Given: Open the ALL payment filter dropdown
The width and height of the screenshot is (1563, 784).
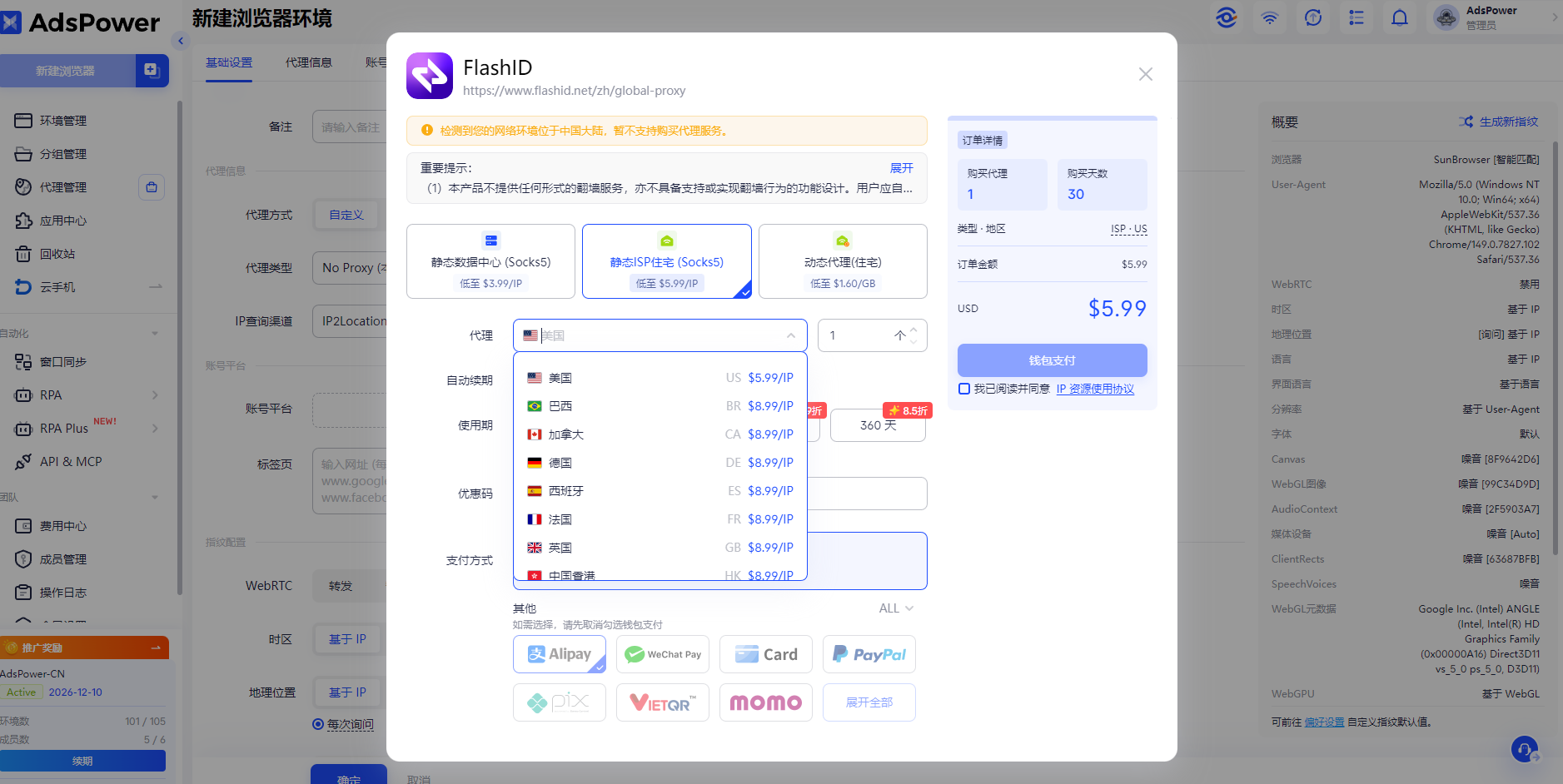Looking at the screenshot, I should coord(897,608).
